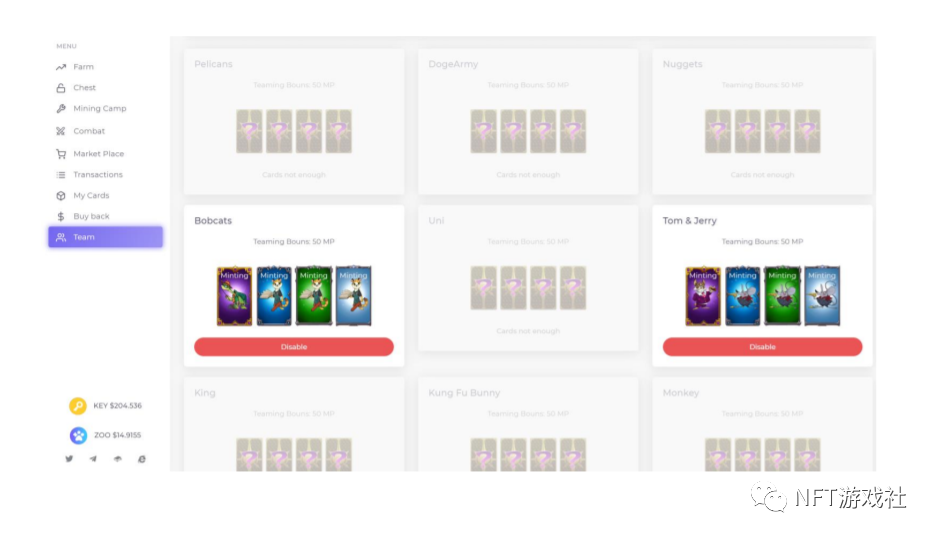937x539 pixels.
Task: Click the Buy back dollar icon
Action: [61, 216]
